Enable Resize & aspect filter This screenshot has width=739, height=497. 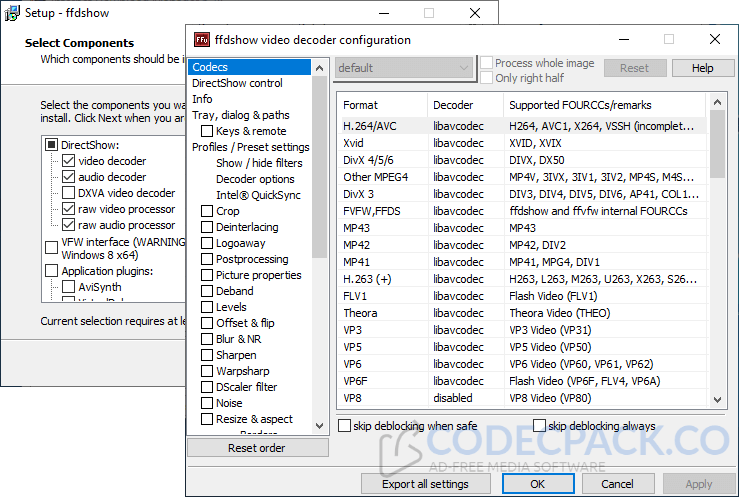207,419
